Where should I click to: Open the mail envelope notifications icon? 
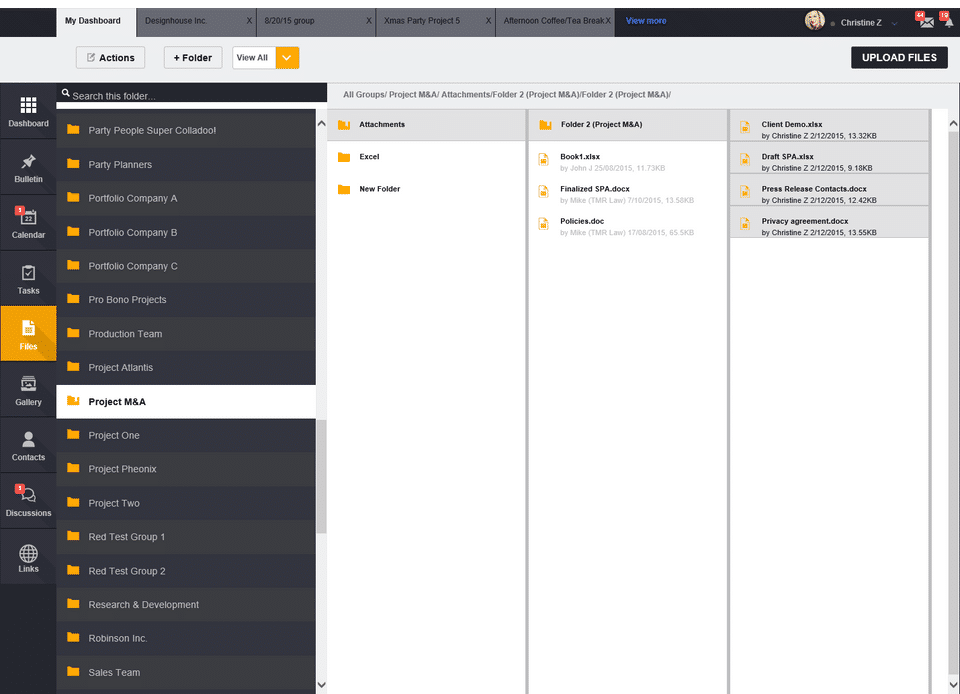tap(926, 22)
